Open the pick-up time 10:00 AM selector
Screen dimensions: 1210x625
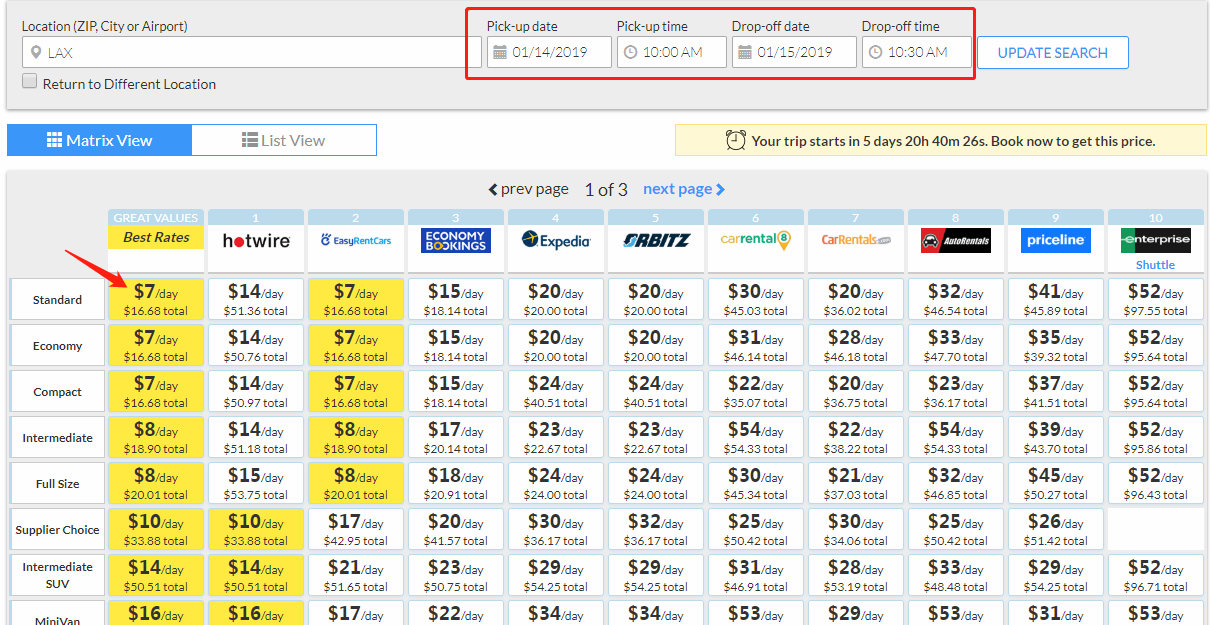click(672, 52)
